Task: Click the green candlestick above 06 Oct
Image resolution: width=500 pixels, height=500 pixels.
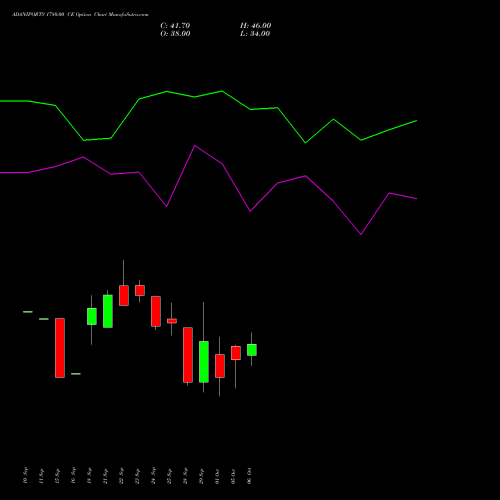Action: 252,350
